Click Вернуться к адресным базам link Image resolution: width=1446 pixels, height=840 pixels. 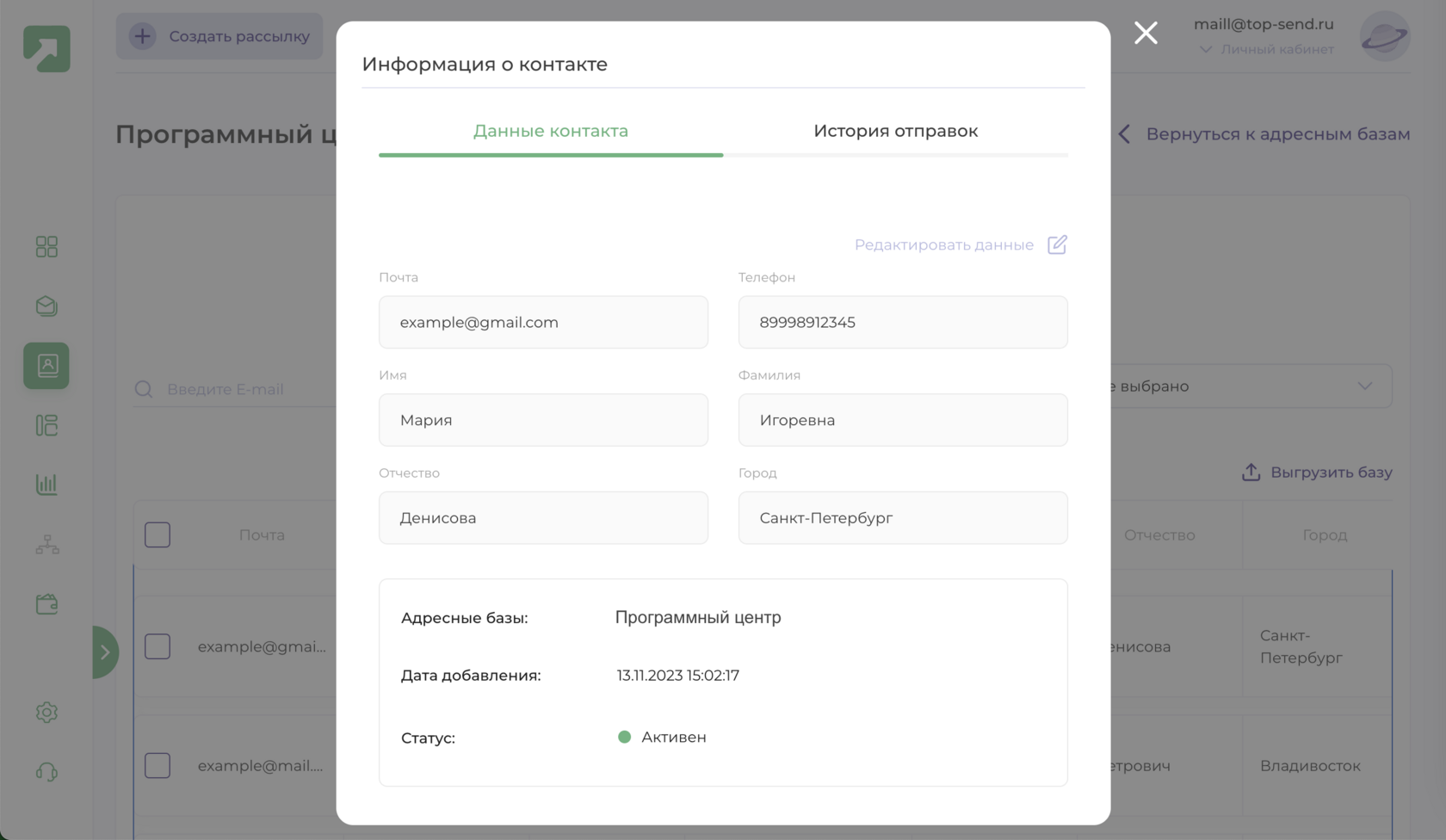pos(1264,134)
